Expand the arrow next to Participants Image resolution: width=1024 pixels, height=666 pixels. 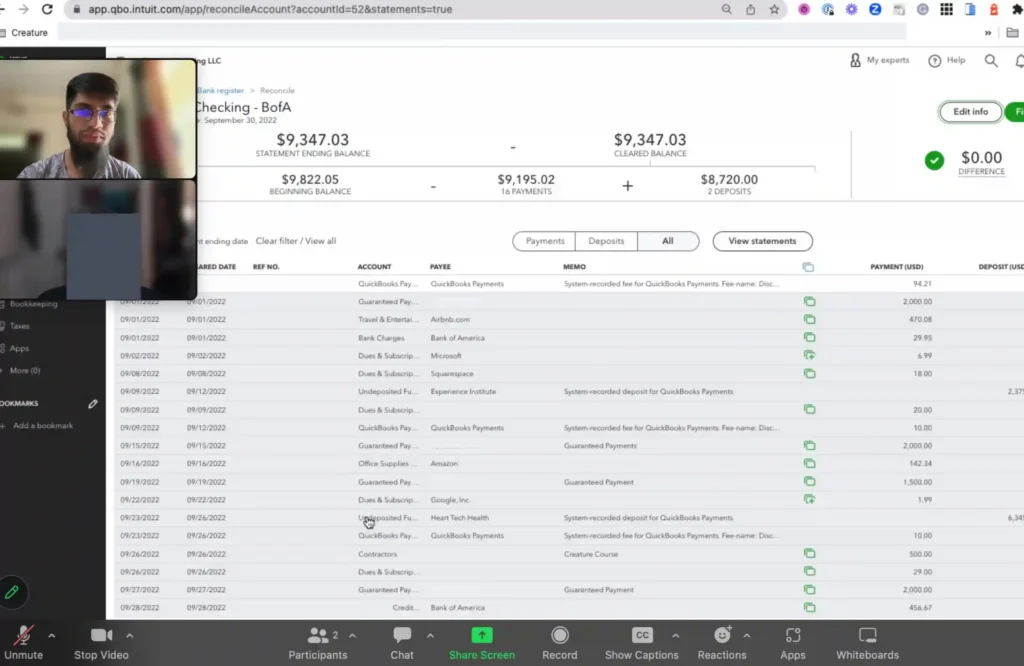point(352,635)
